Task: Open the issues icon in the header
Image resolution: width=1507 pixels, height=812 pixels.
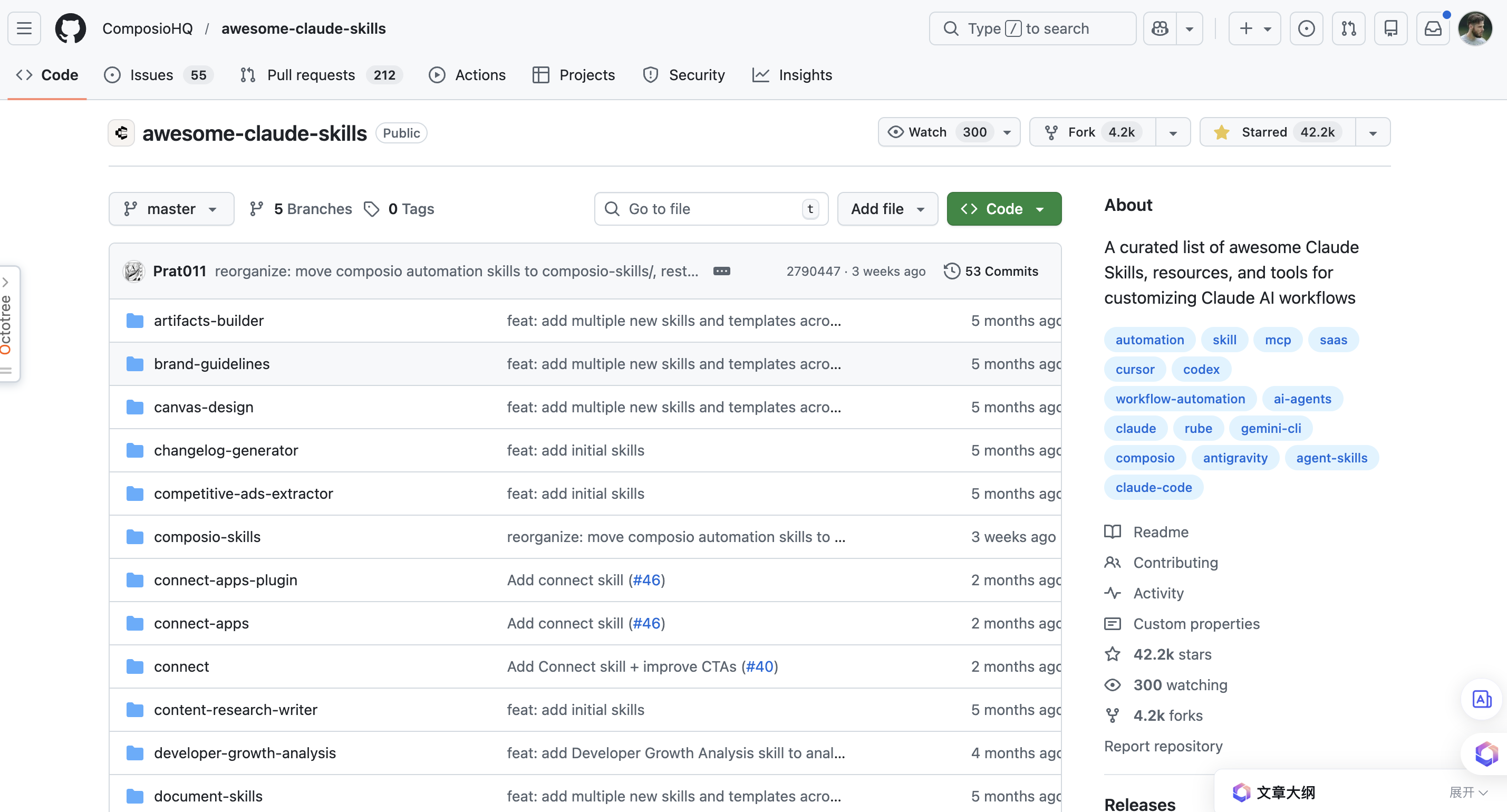Action: [x=1306, y=28]
